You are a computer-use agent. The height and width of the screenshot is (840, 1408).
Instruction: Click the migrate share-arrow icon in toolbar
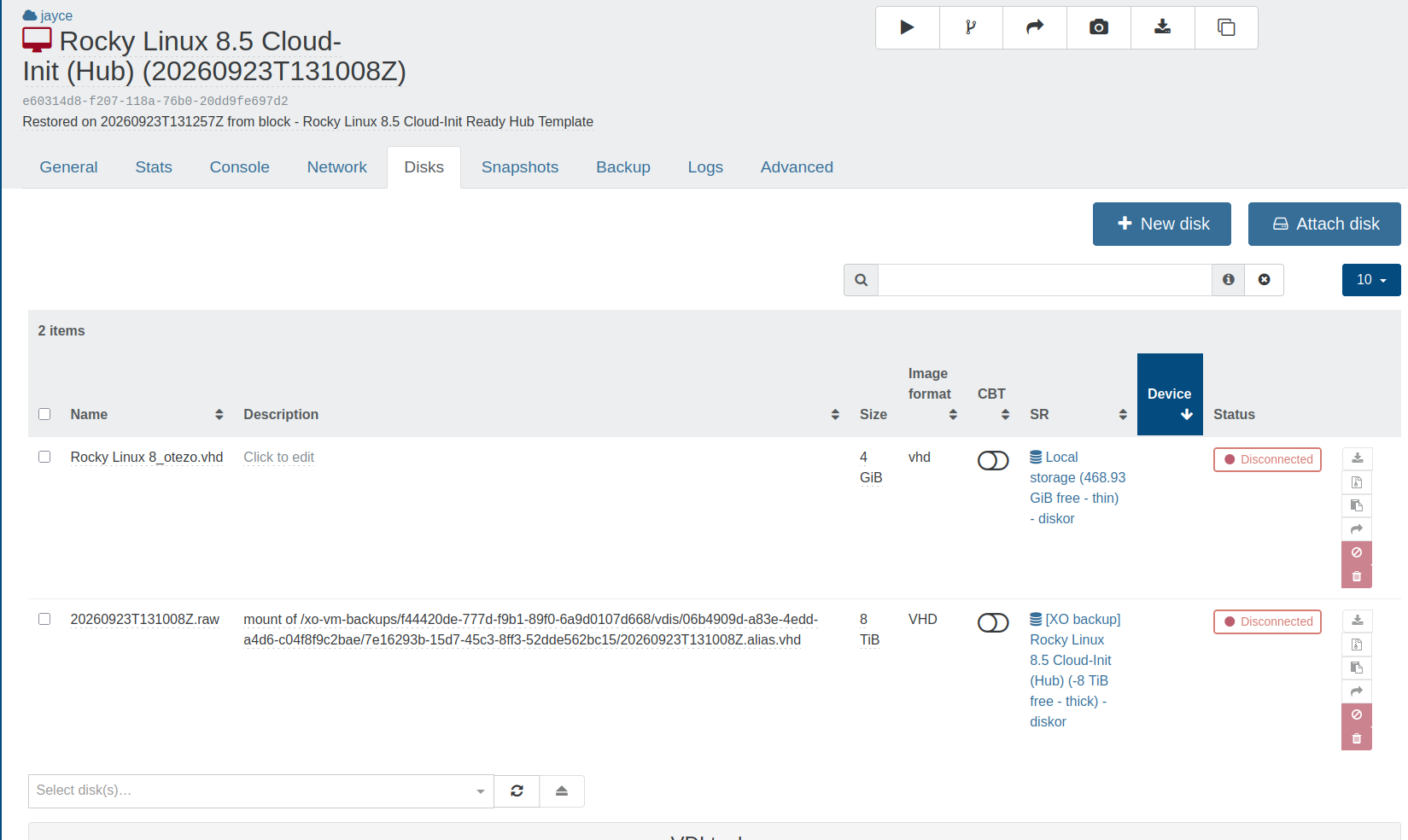[1035, 27]
